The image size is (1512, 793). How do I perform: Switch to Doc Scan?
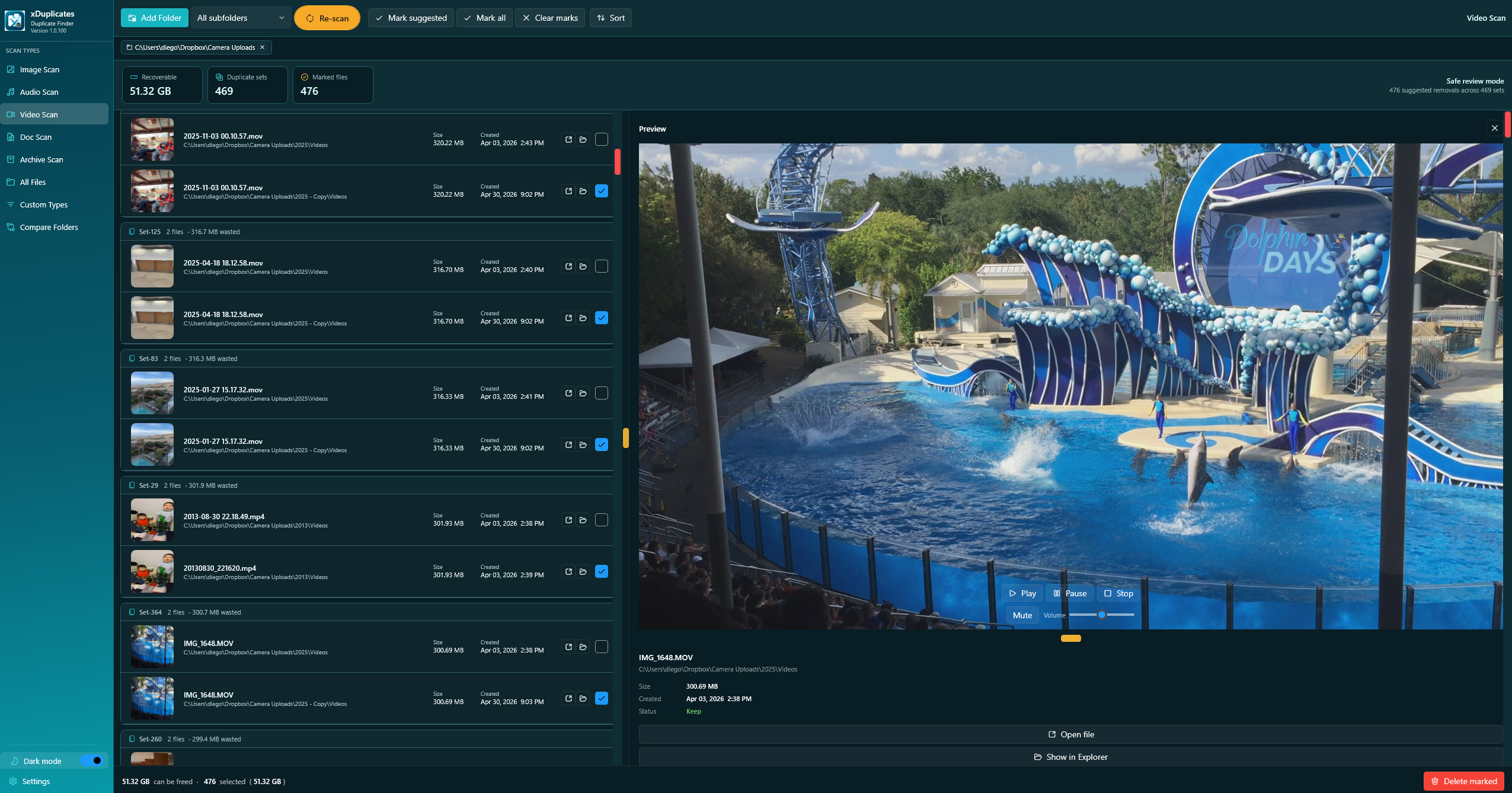point(54,137)
